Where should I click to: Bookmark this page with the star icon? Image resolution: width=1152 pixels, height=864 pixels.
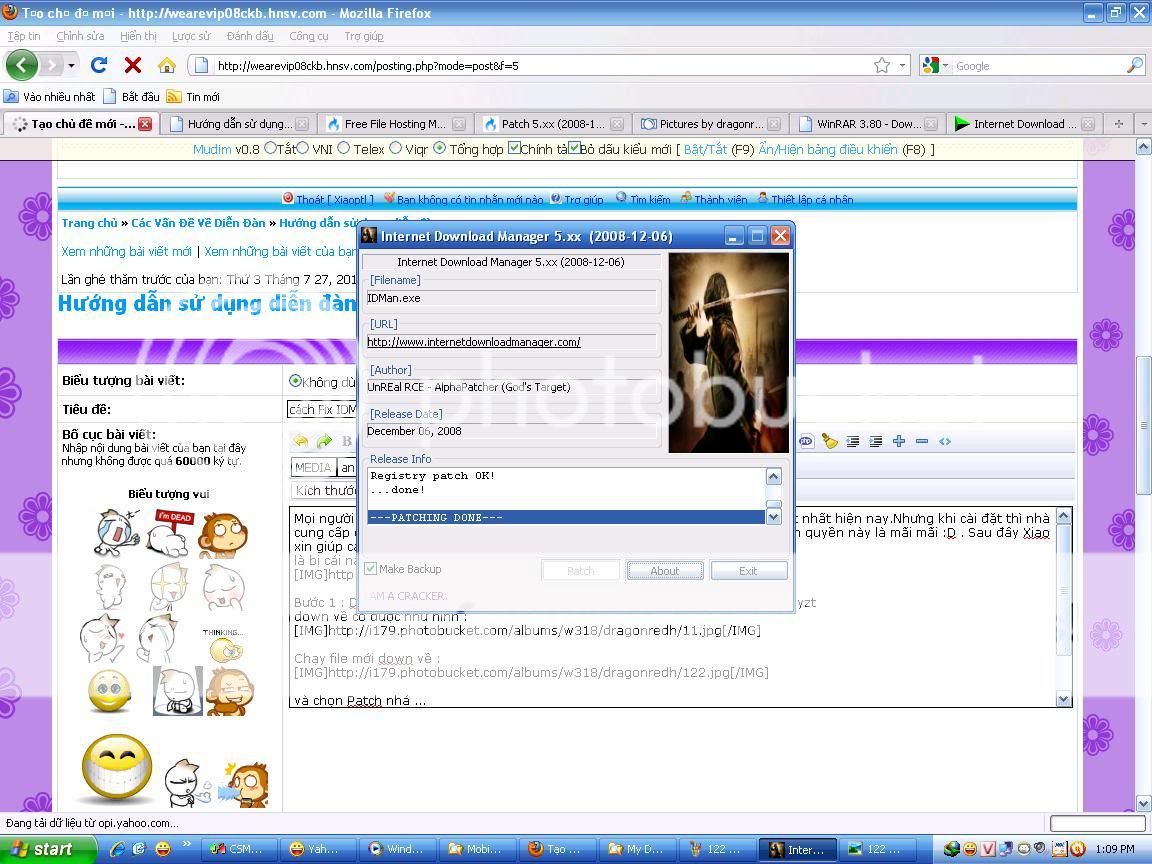pos(882,65)
